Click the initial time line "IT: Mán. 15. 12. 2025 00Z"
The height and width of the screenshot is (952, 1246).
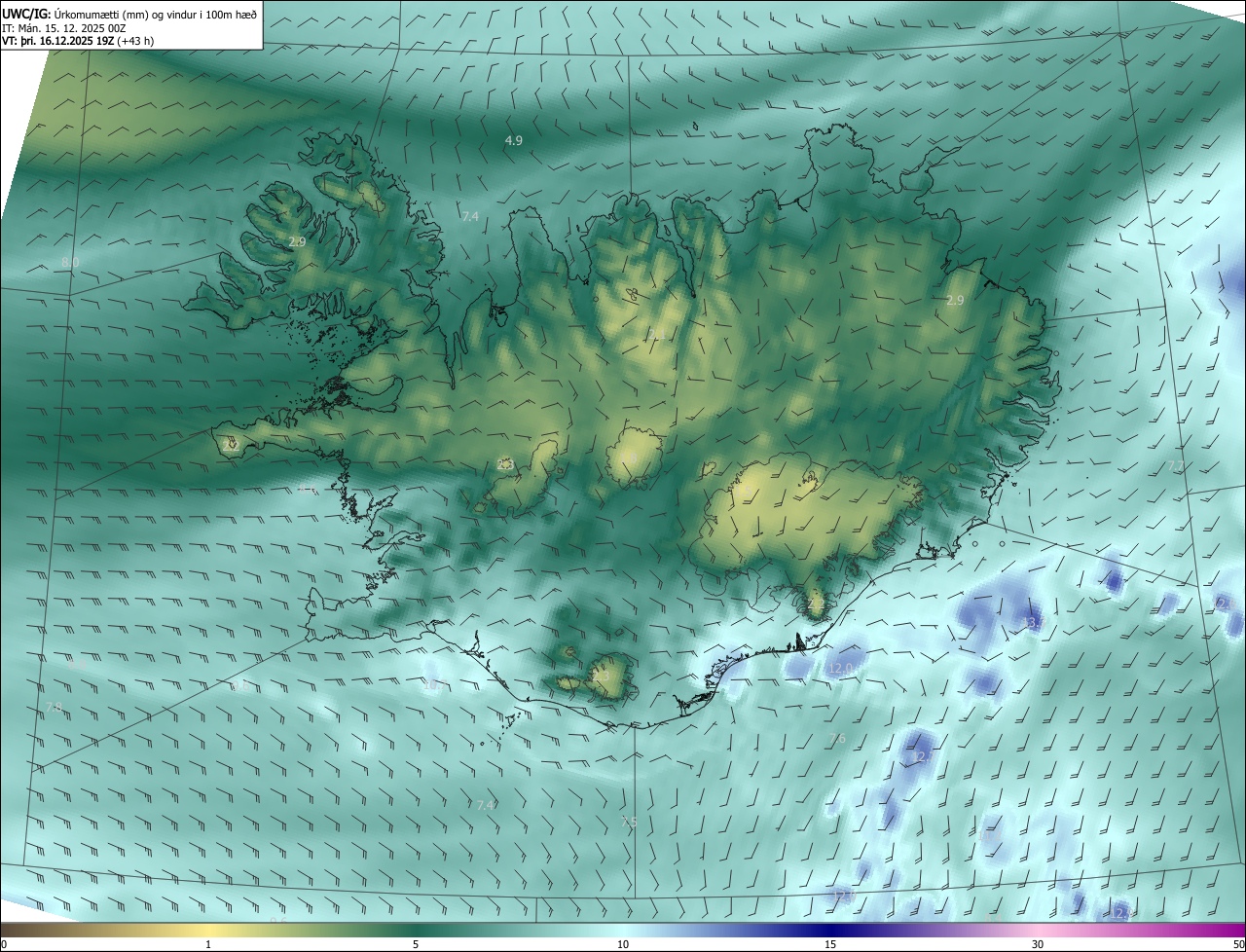pos(63,28)
